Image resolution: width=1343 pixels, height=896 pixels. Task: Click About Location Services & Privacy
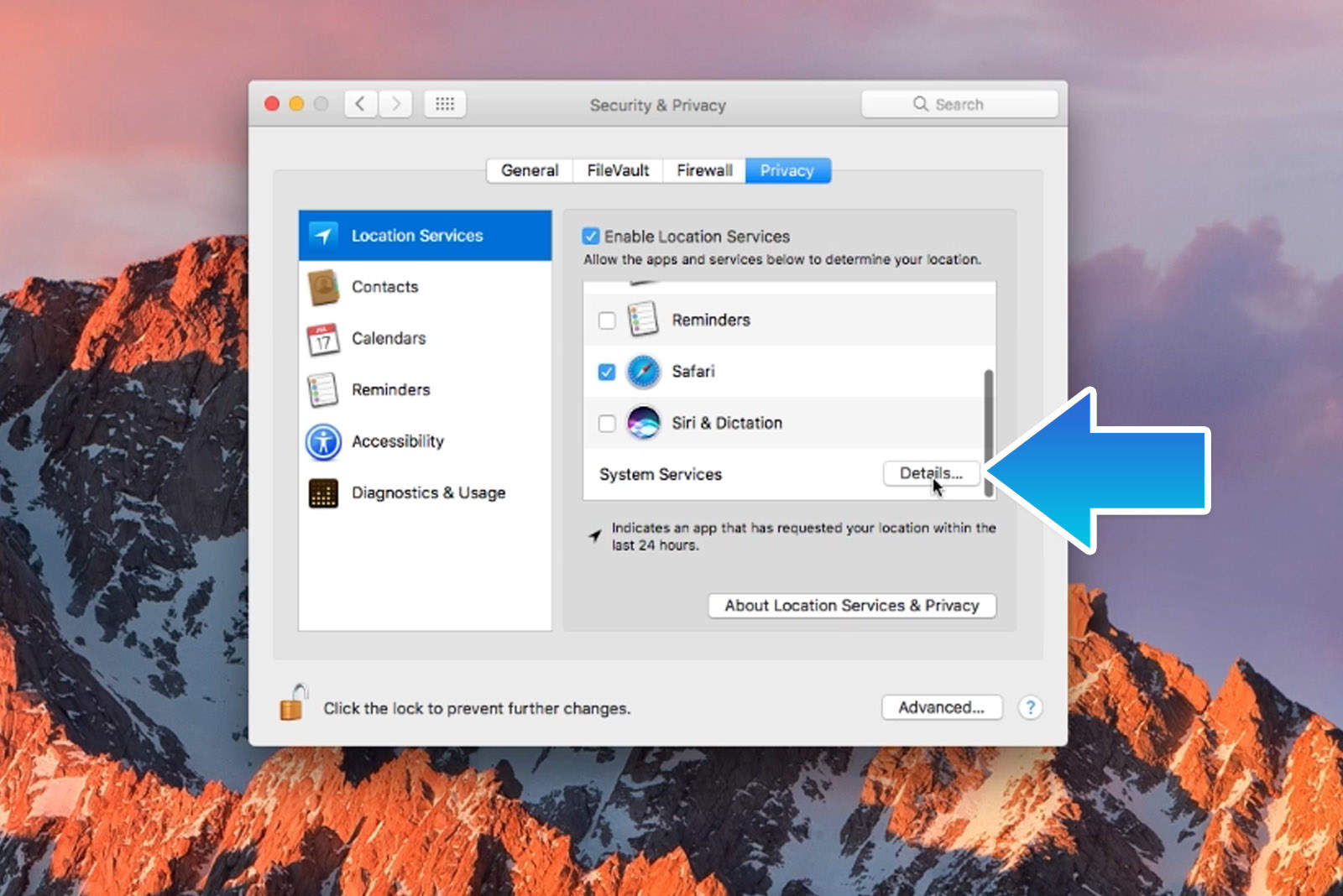click(x=851, y=606)
